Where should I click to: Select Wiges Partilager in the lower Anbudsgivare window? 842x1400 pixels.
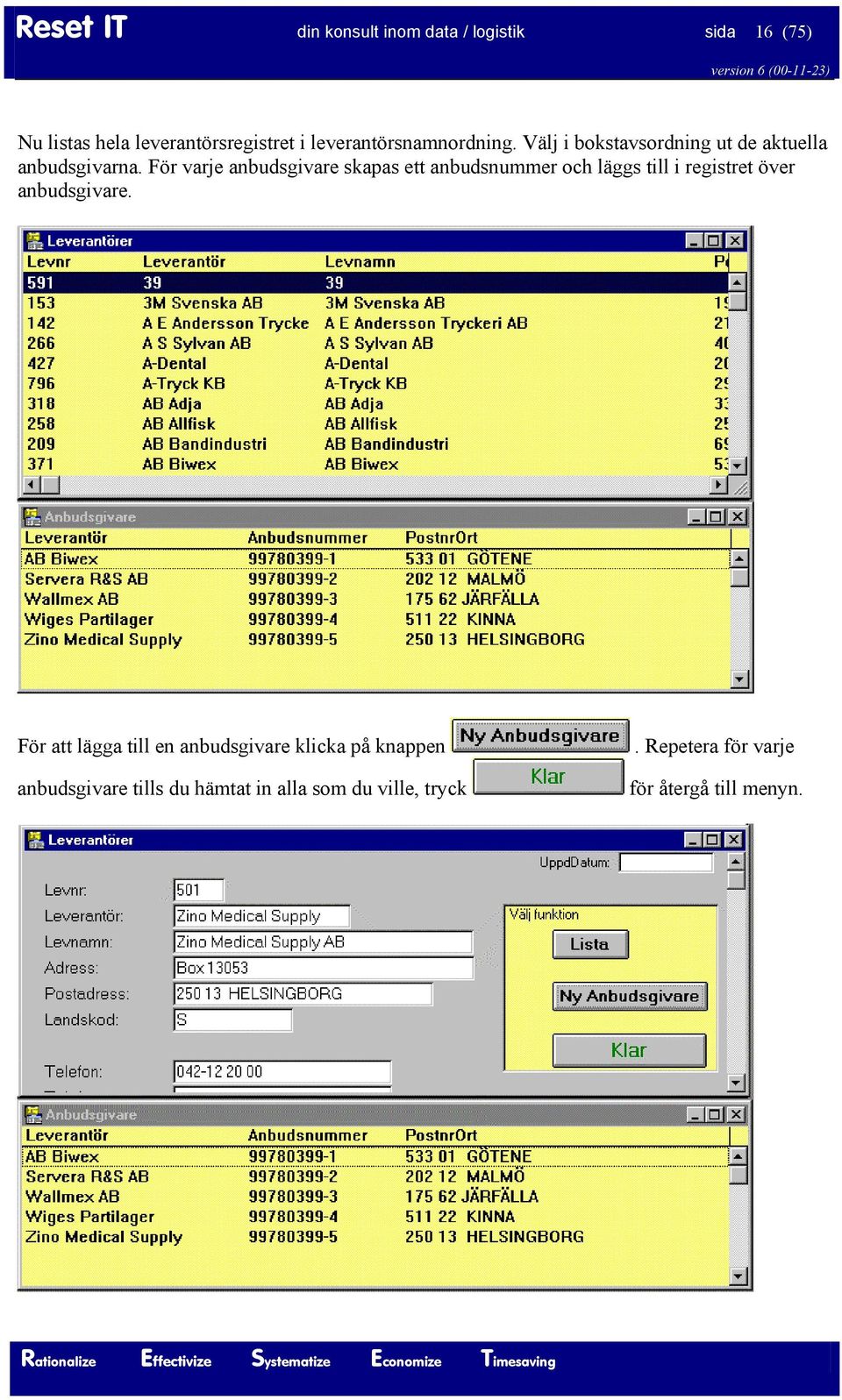click(x=89, y=1217)
